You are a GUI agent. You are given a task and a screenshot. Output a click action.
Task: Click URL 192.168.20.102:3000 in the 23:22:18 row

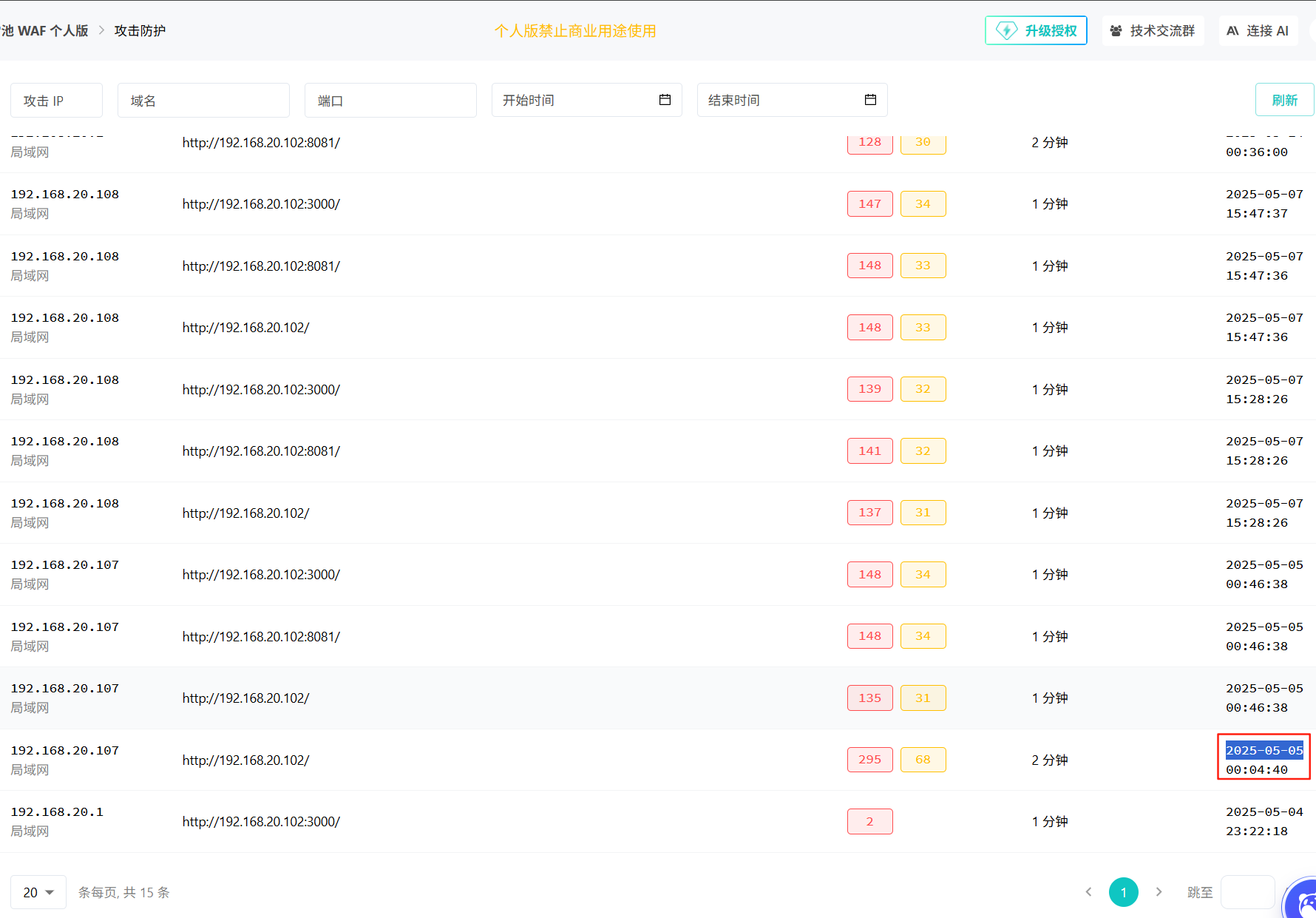click(x=261, y=821)
